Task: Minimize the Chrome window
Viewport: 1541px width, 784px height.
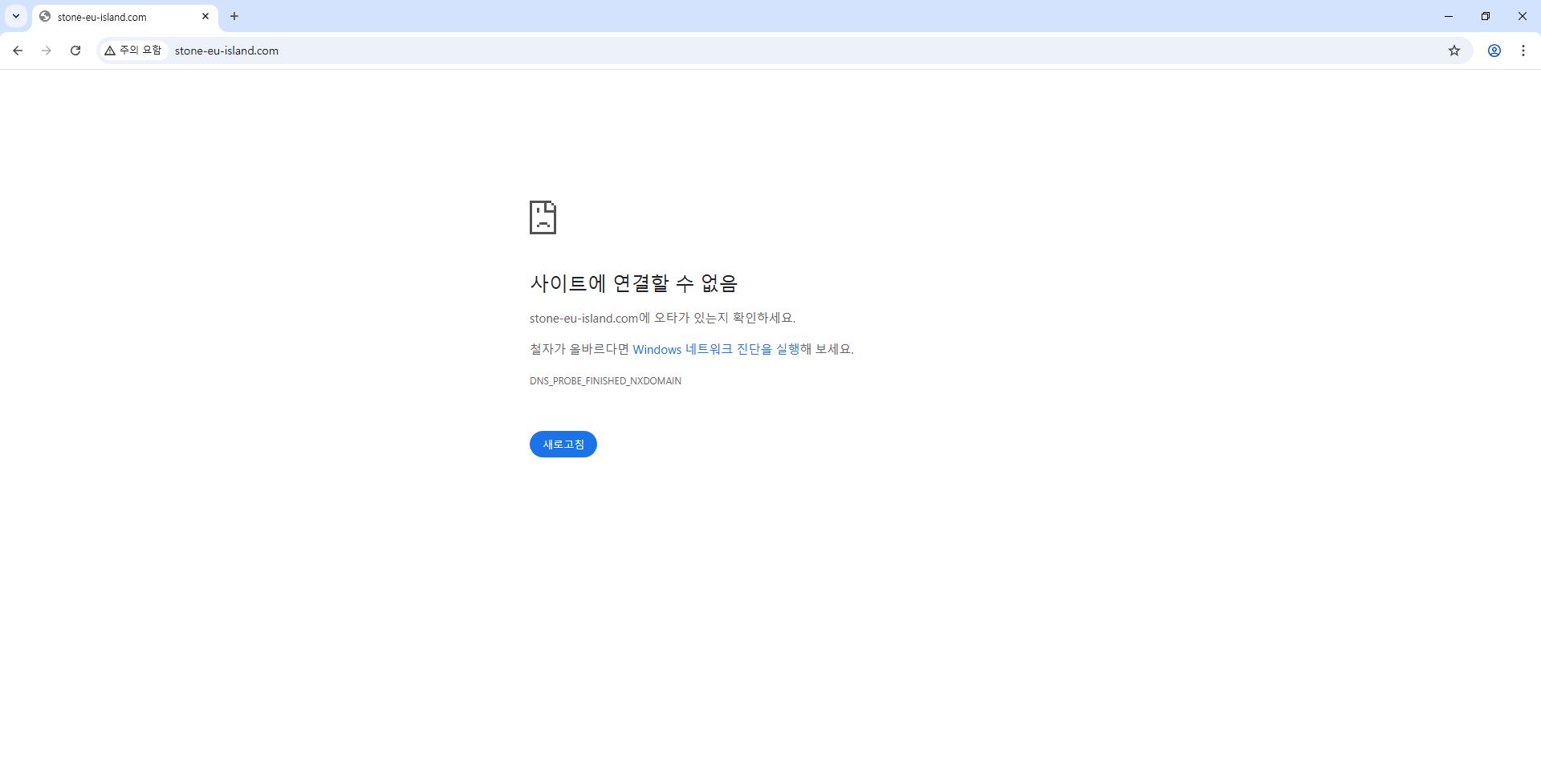Action: (x=1449, y=16)
